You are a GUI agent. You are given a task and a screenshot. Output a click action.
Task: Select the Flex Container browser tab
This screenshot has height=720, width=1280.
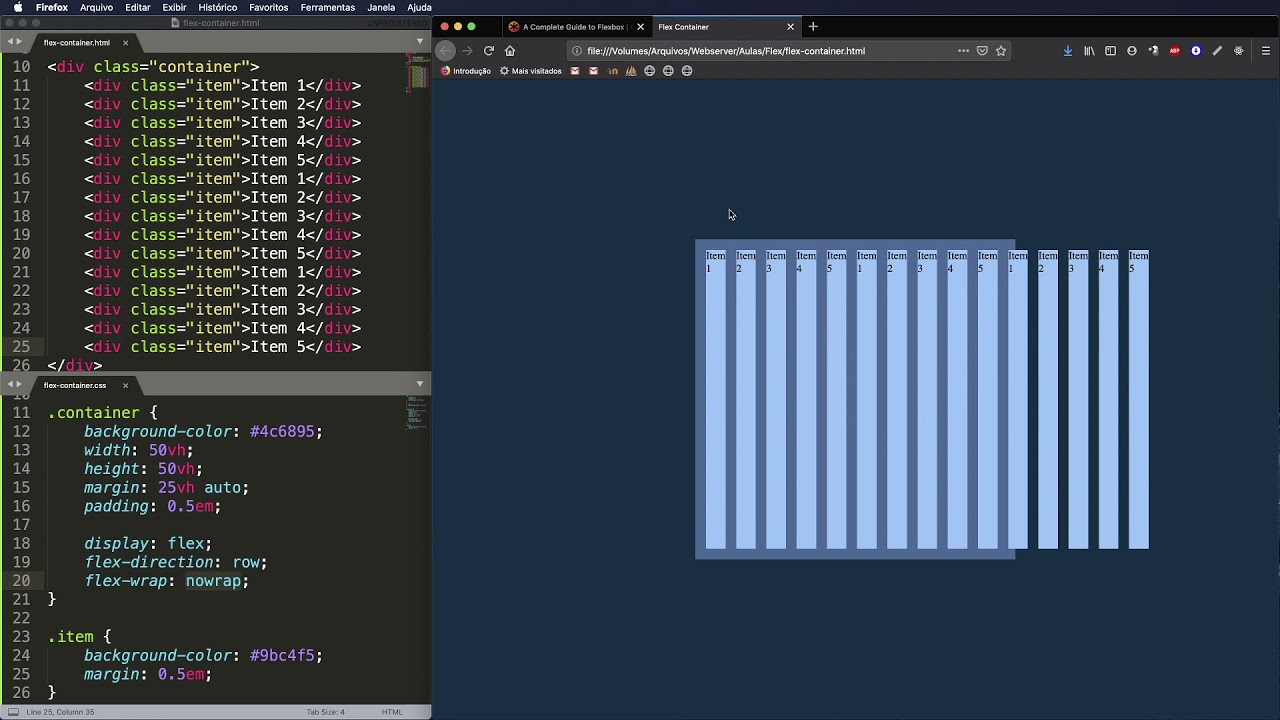tap(725, 27)
